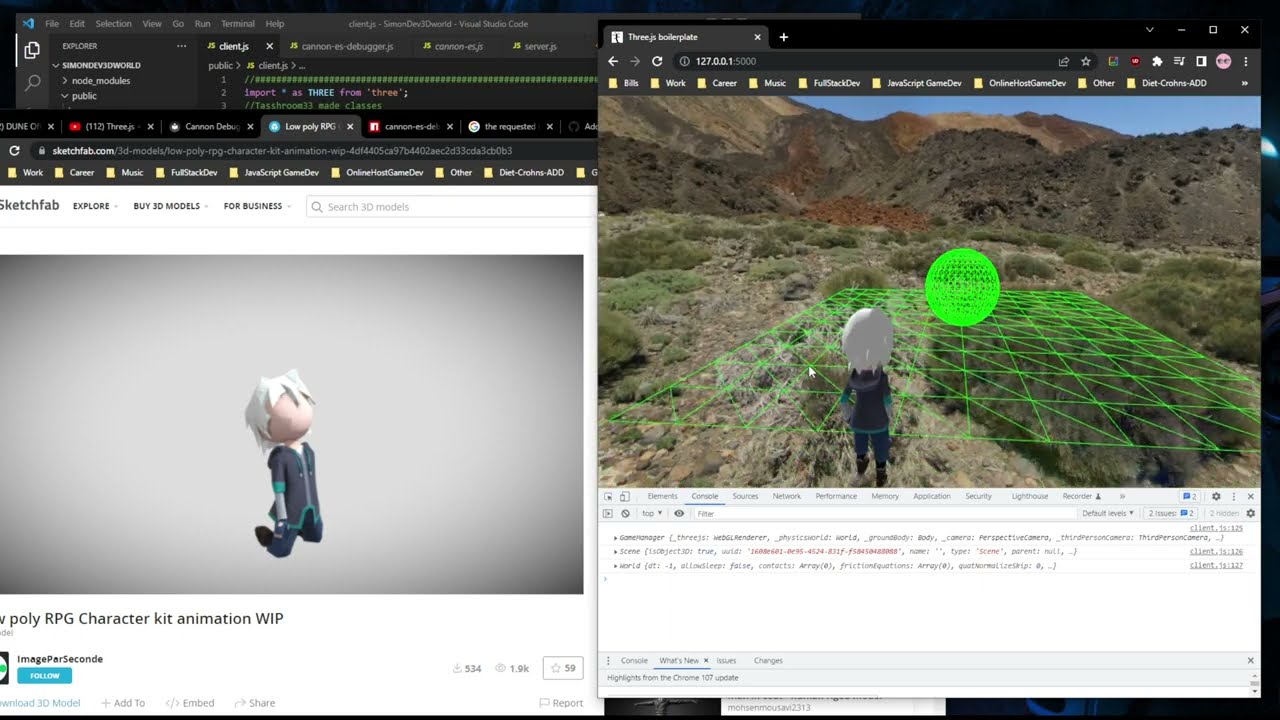Screen dimensions: 1280x720
Task: Open the FOR BUSINESS dropdown
Action: (257, 206)
